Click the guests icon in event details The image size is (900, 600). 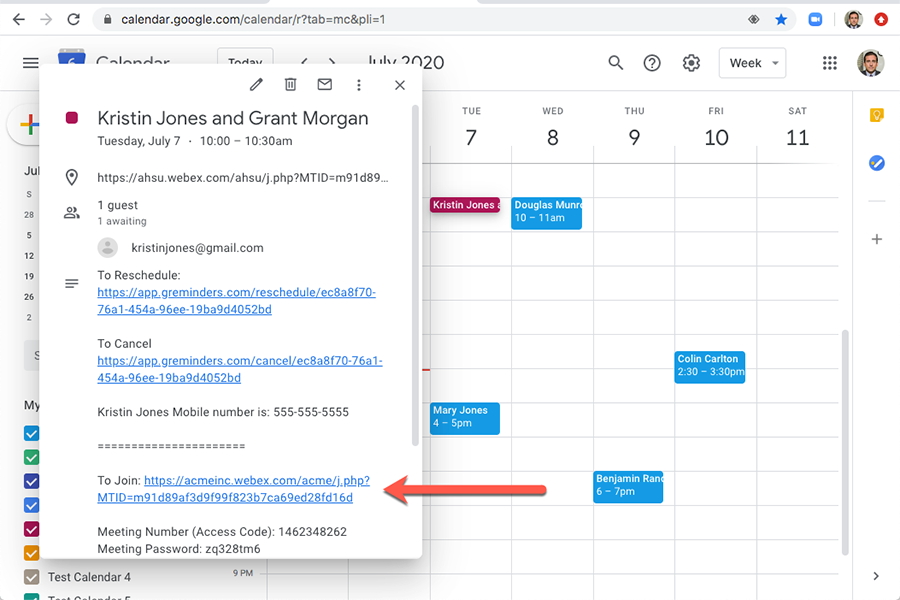coord(72,213)
